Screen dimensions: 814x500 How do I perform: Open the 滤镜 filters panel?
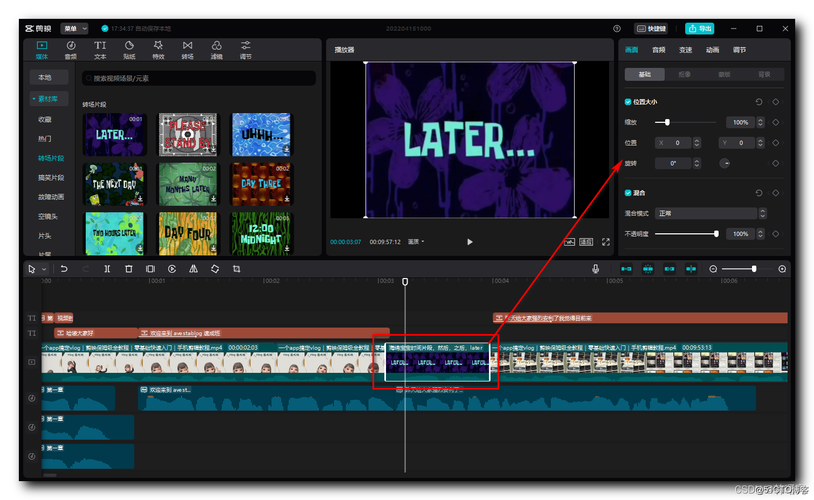click(x=216, y=50)
